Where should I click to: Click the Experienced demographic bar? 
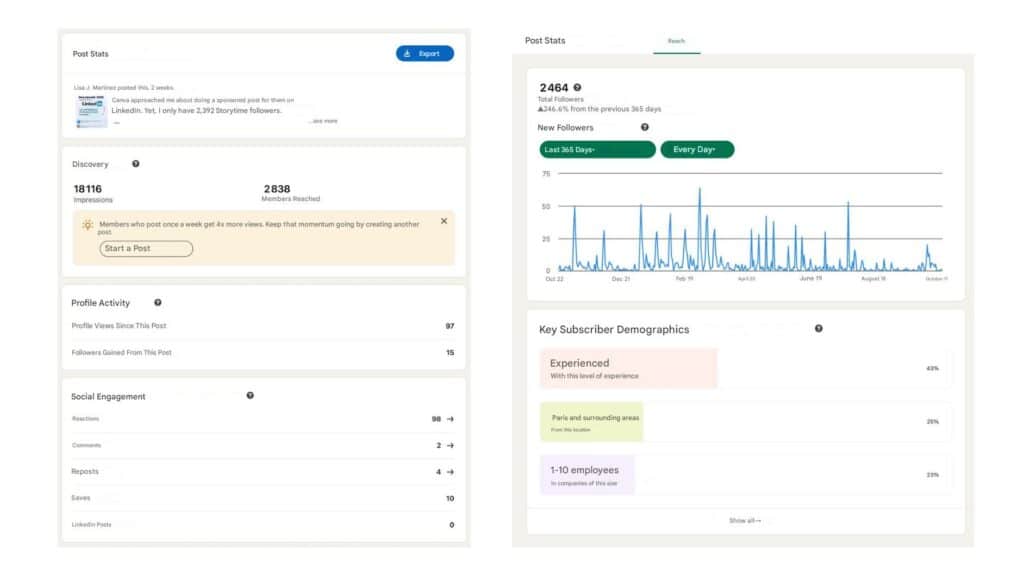(628, 368)
